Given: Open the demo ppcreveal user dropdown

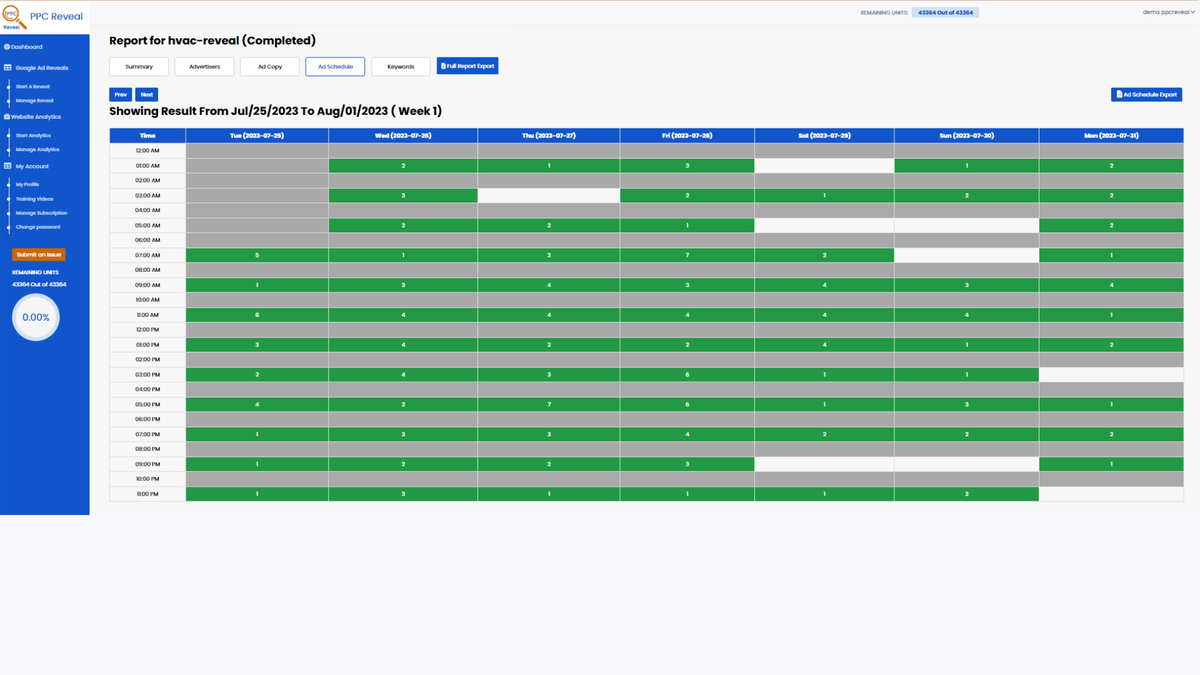Looking at the screenshot, I should click(x=1168, y=12).
